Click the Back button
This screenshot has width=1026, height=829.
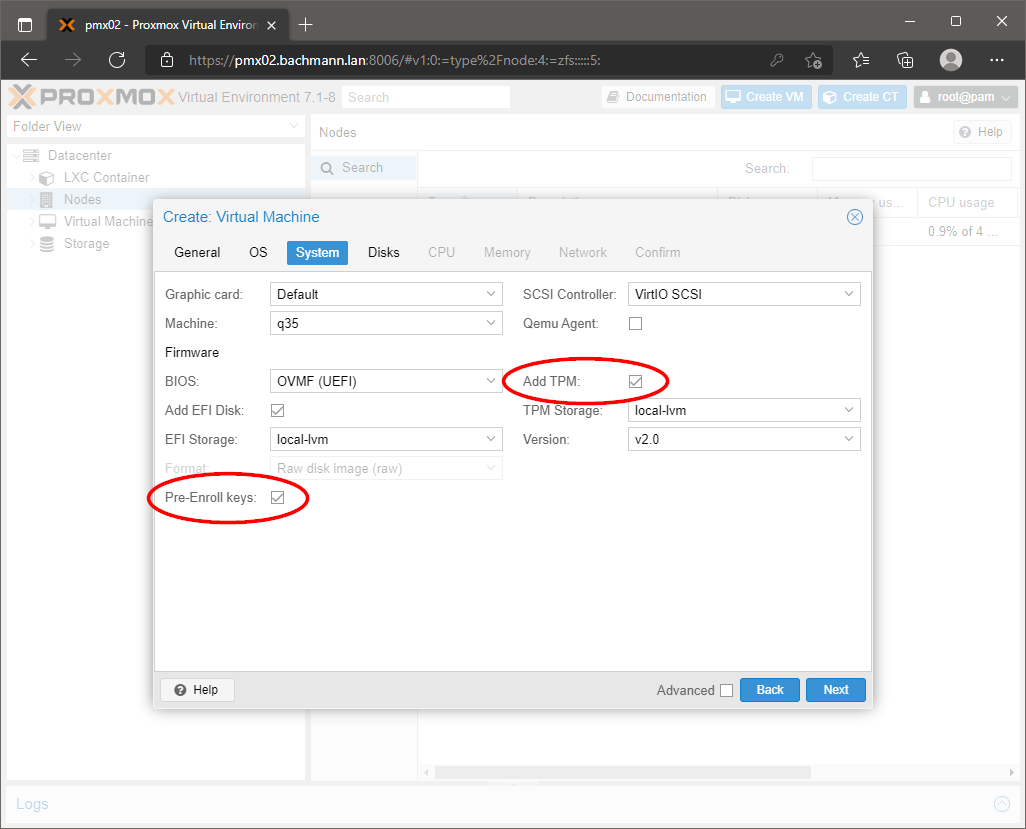coord(770,690)
